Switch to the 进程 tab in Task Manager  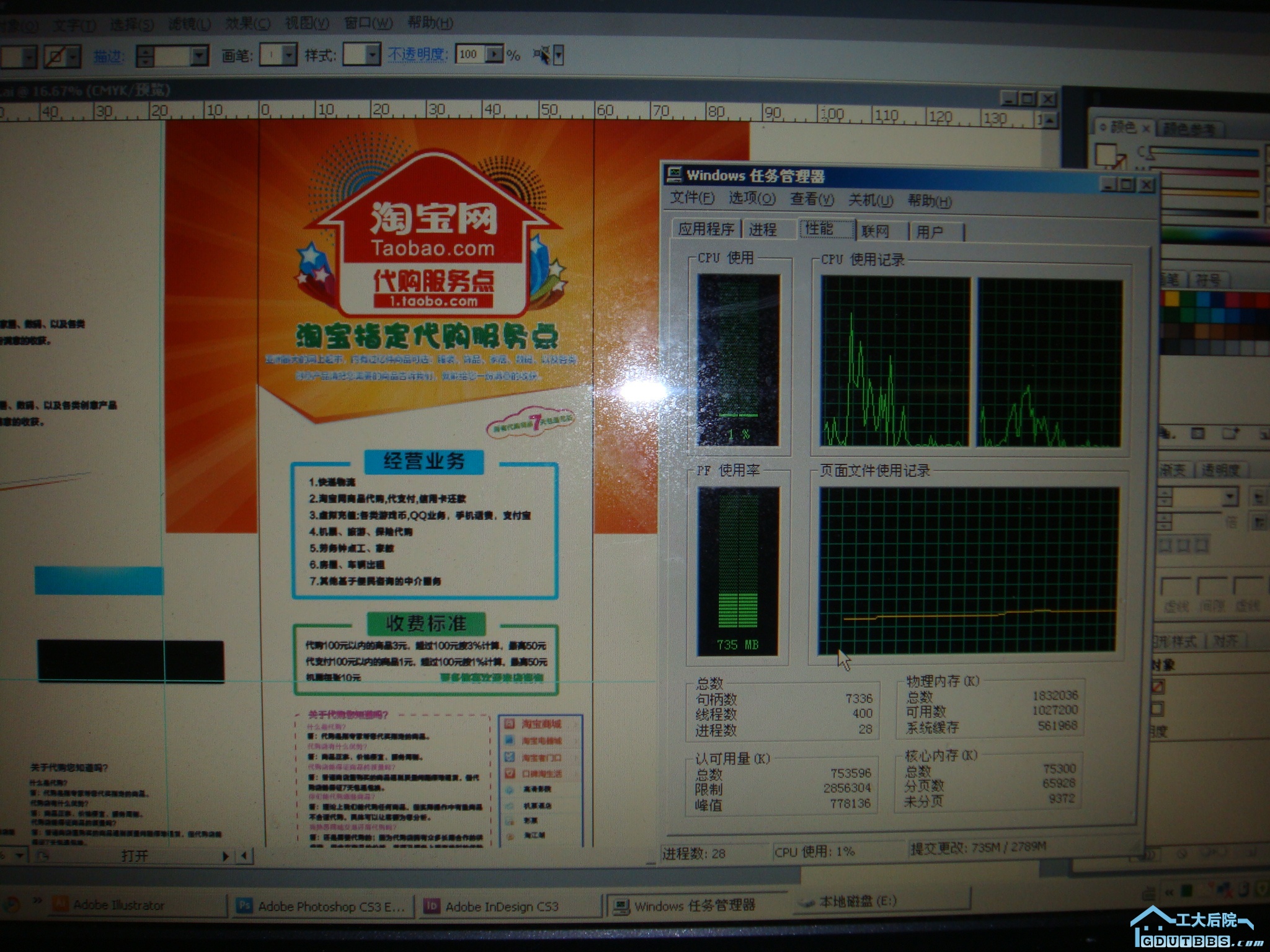[763, 230]
